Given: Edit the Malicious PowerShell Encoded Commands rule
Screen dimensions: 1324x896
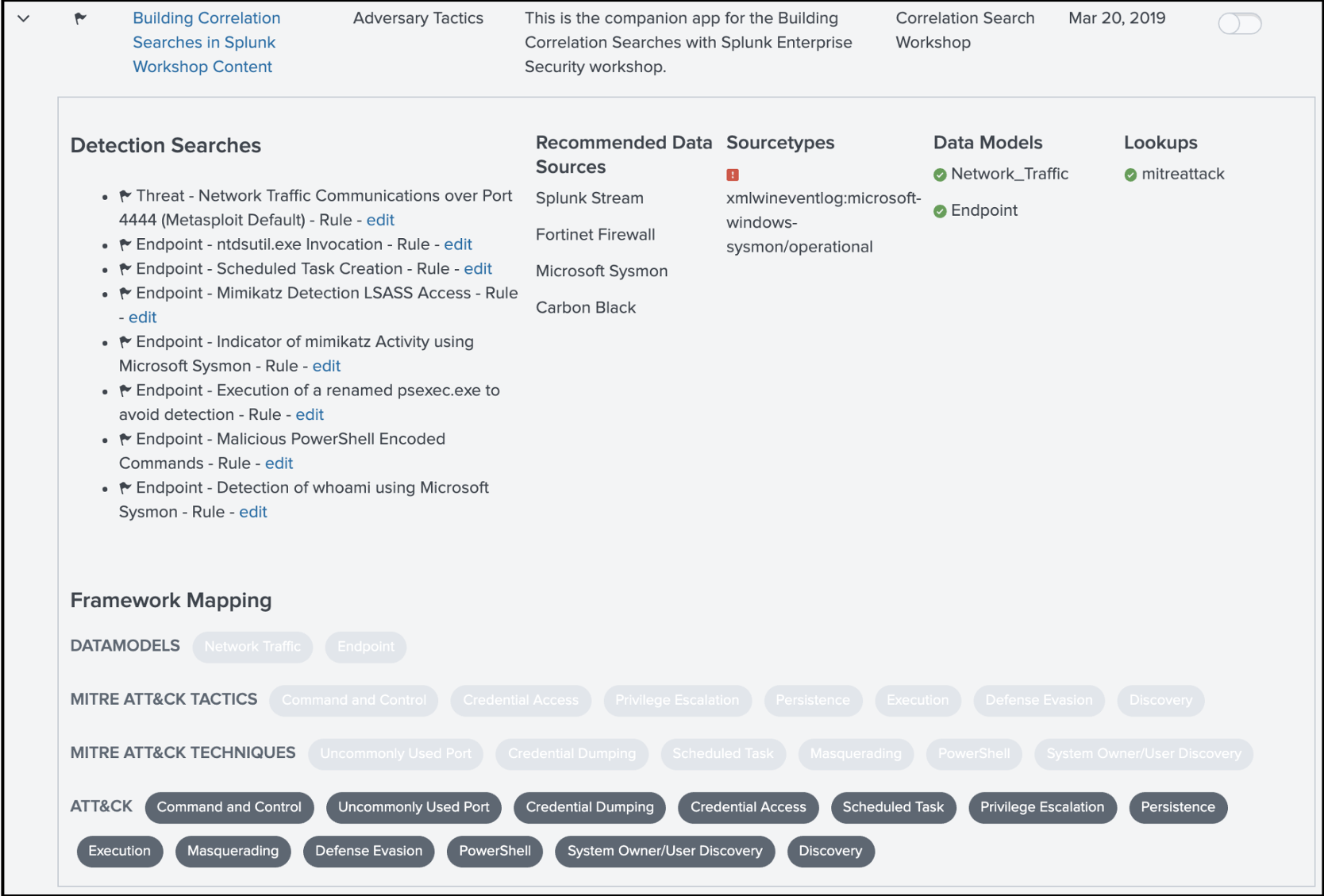Looking at the screenshot, I should (279, 463).
